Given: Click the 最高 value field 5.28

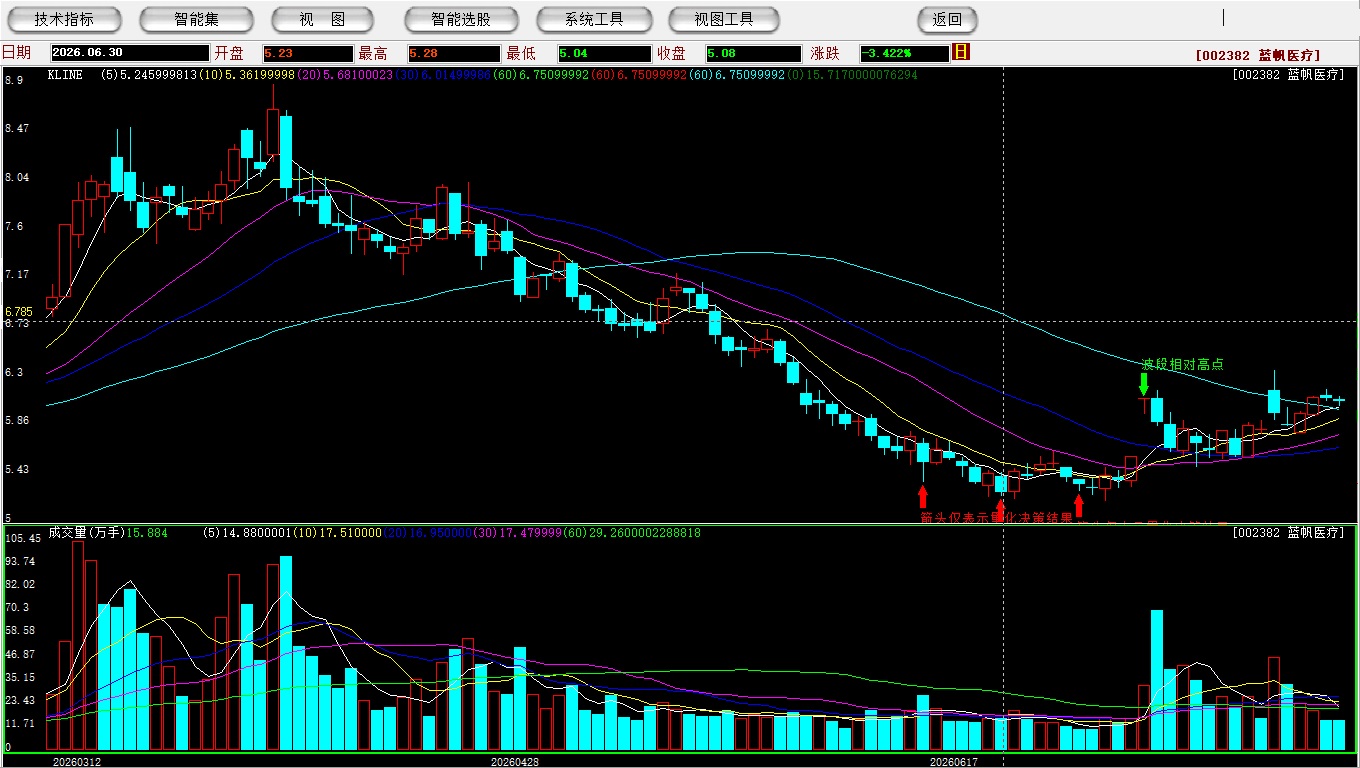Looking at the screenshot, I should pos(454,53).
